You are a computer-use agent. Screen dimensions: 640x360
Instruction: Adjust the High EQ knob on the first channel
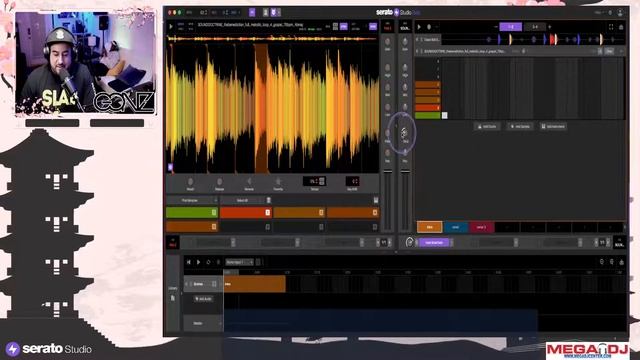387,68
